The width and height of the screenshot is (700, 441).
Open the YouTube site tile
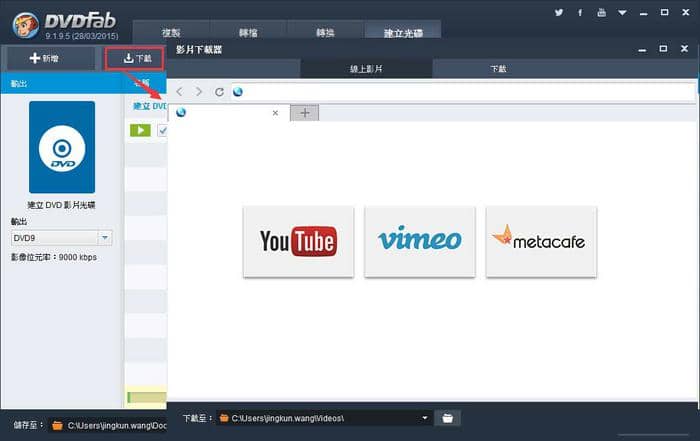[299, 241]
